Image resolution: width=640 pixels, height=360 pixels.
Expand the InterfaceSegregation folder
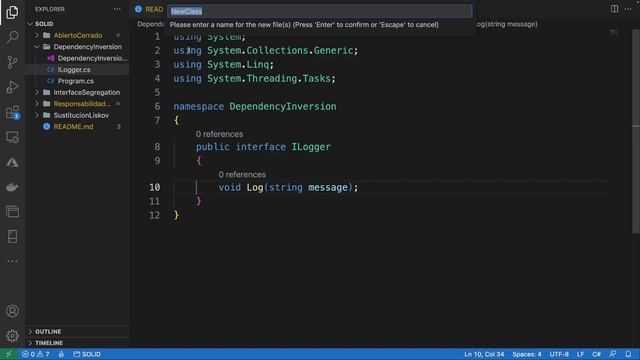tap(37, 93)
